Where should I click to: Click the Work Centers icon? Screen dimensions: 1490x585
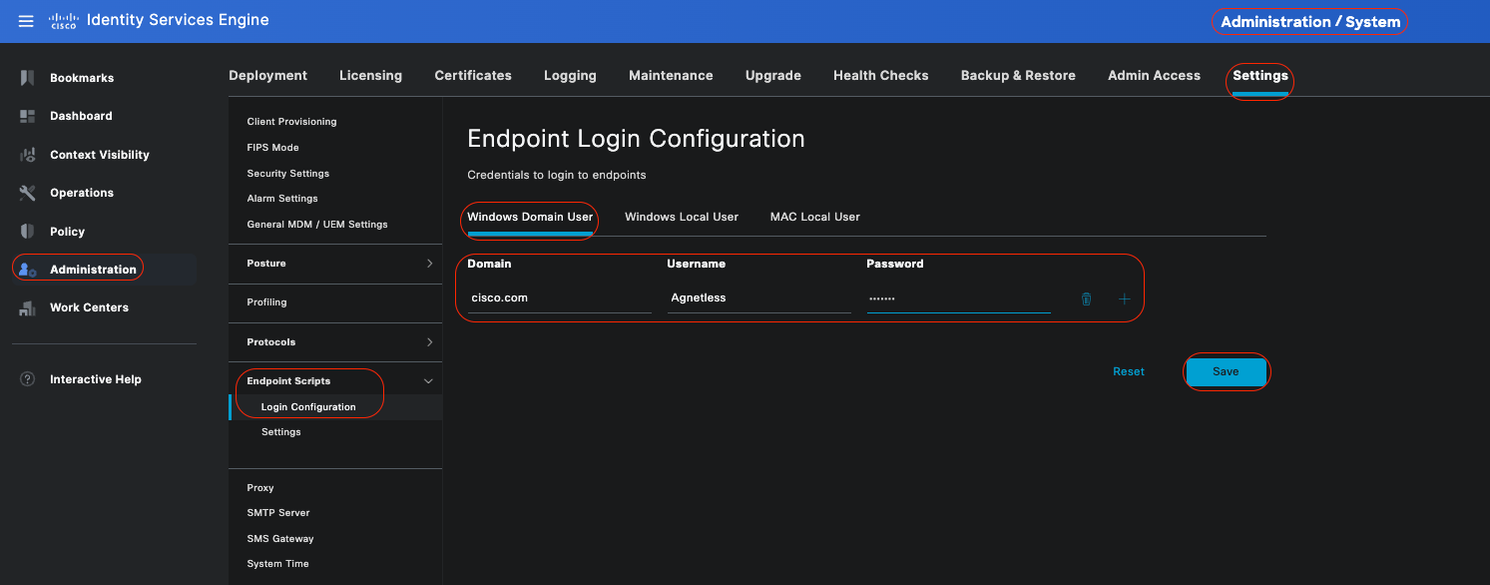point(28,308)
